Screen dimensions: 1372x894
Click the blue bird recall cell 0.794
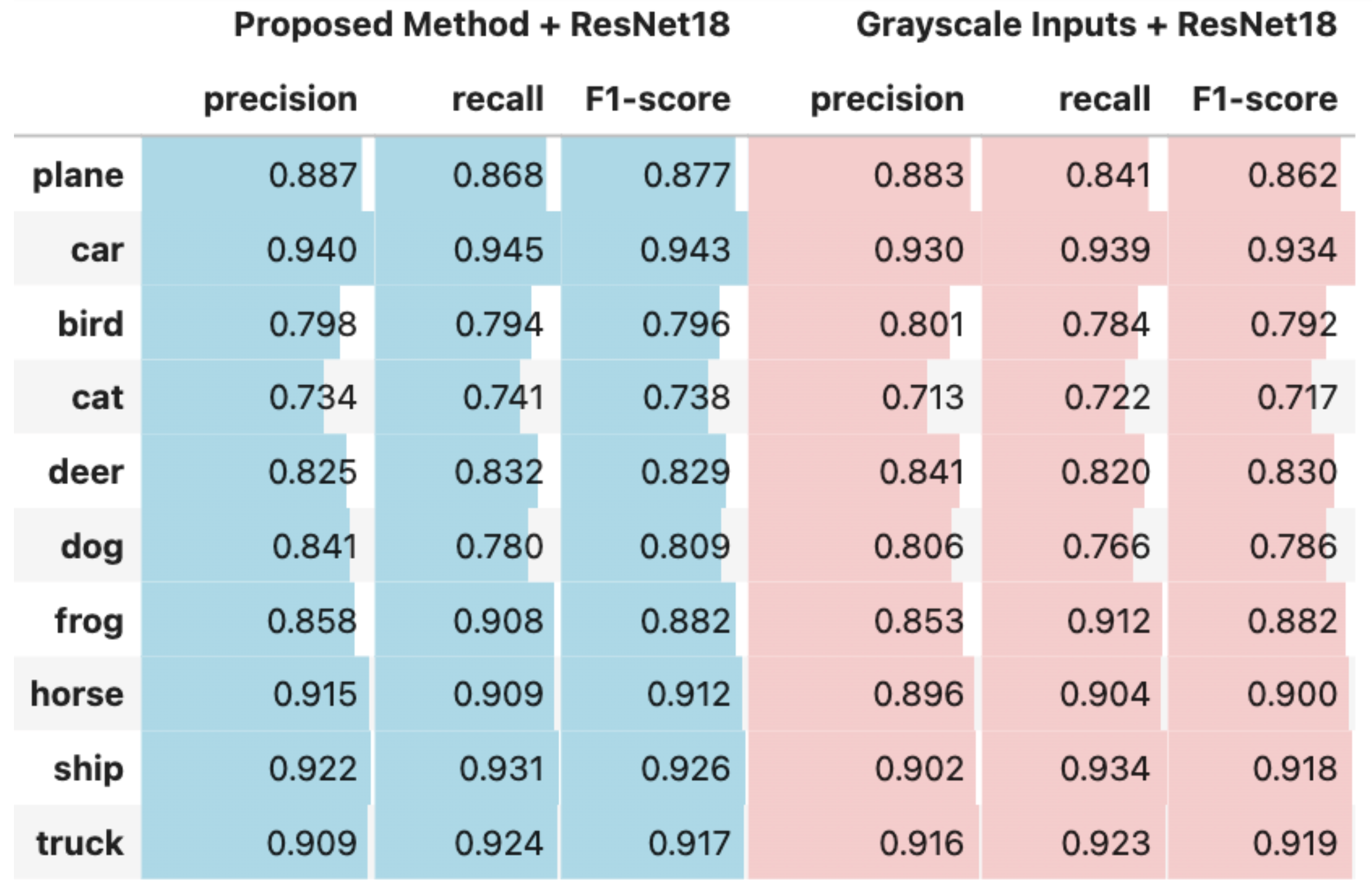pos(499,324)
